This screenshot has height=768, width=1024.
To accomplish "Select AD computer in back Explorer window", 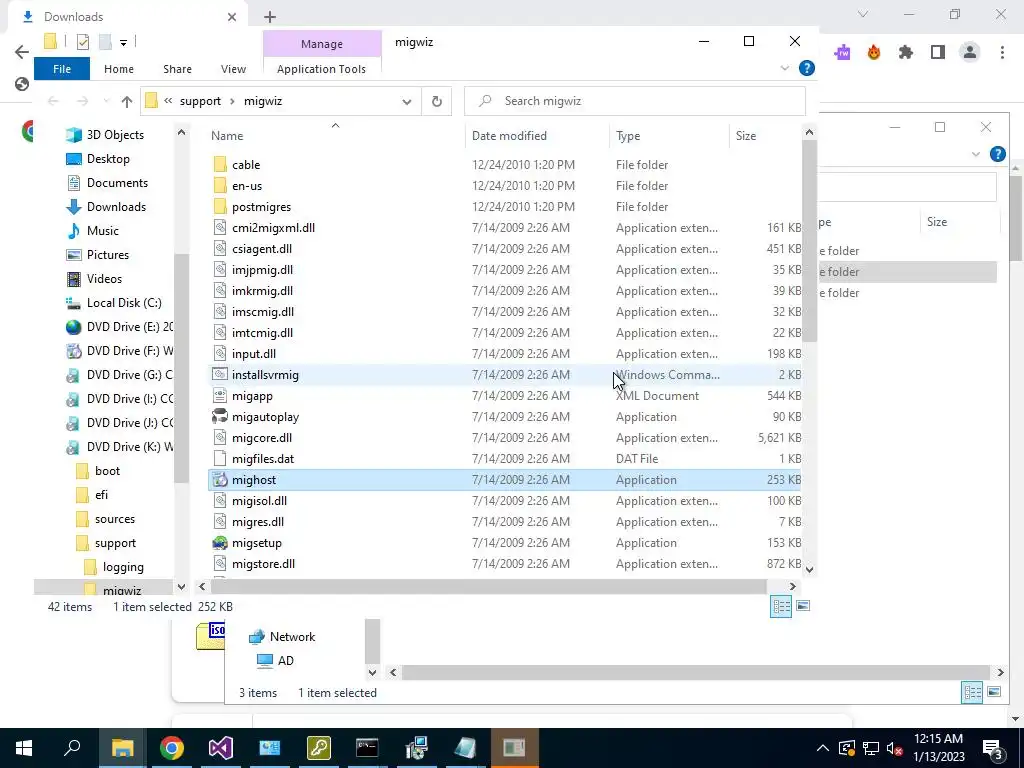I will [285, 661].
